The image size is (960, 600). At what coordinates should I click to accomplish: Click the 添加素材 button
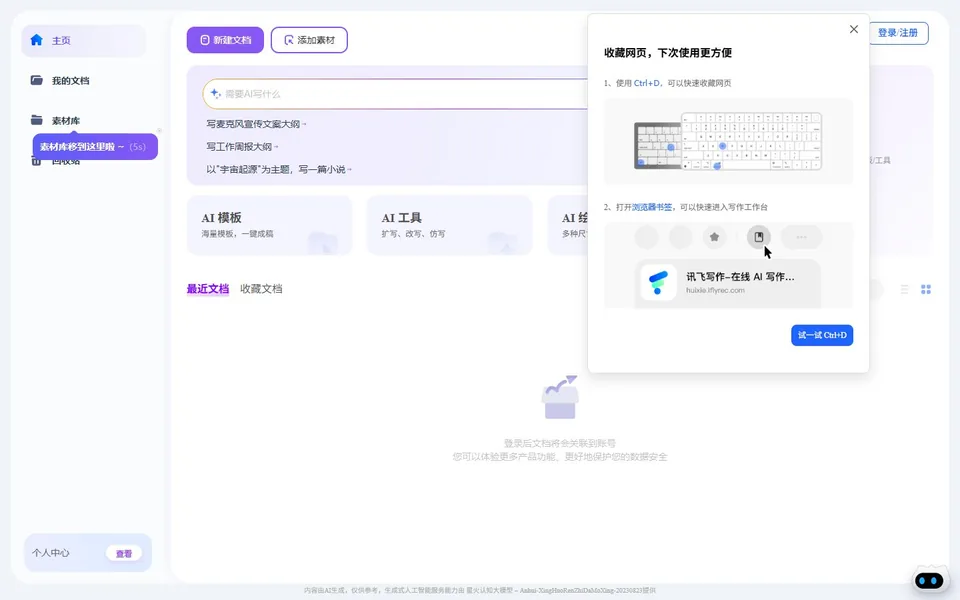coord(309,40)
